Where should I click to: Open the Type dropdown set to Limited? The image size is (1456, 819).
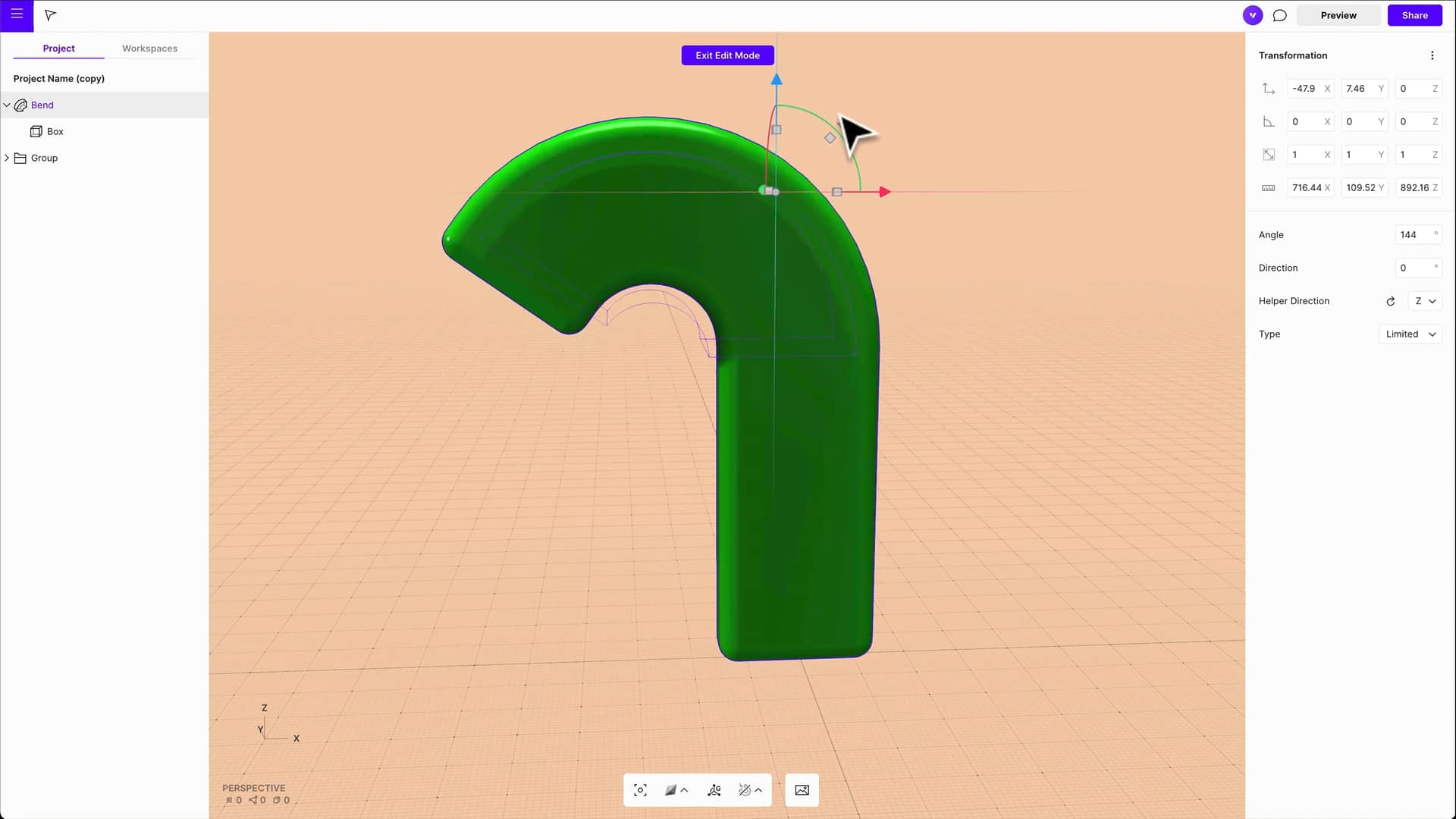click(1410, 334)
